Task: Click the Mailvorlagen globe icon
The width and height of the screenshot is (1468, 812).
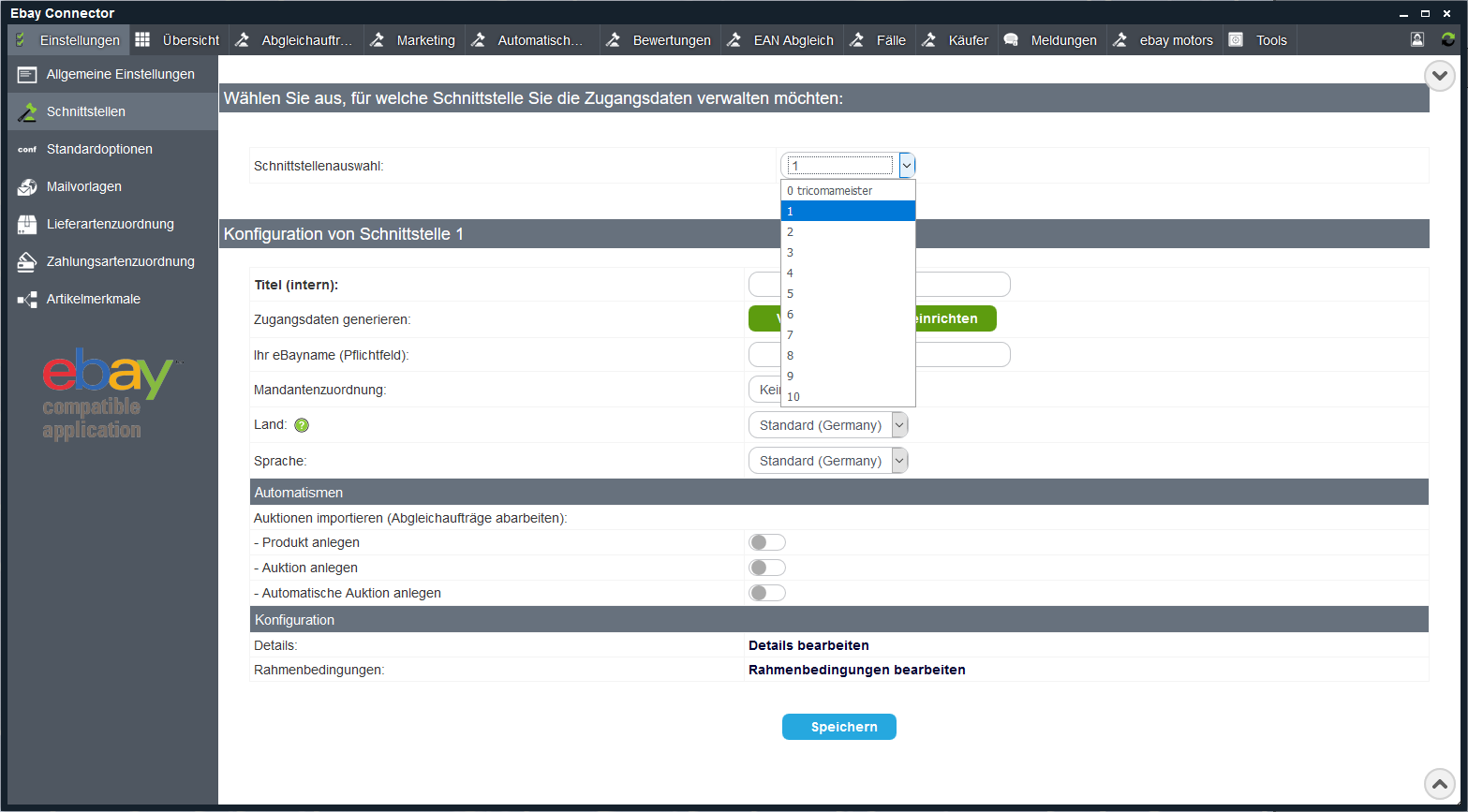Action: [x=27, y=187]
